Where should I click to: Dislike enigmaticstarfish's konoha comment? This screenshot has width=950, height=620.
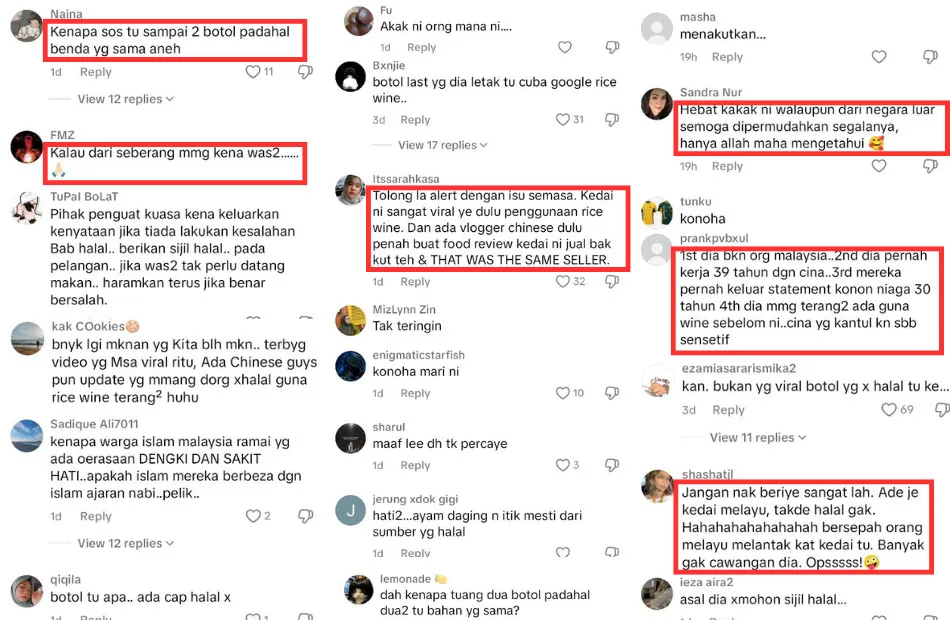(x=613, y=393)
